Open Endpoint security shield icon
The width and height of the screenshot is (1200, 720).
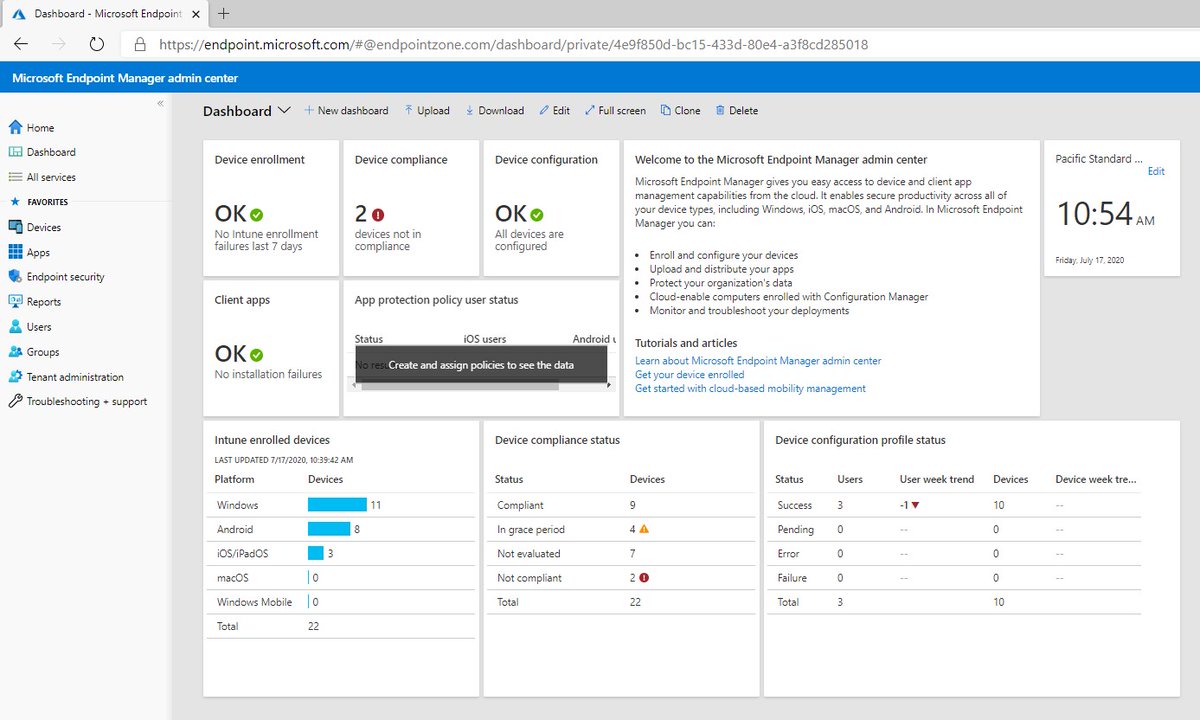15,277
